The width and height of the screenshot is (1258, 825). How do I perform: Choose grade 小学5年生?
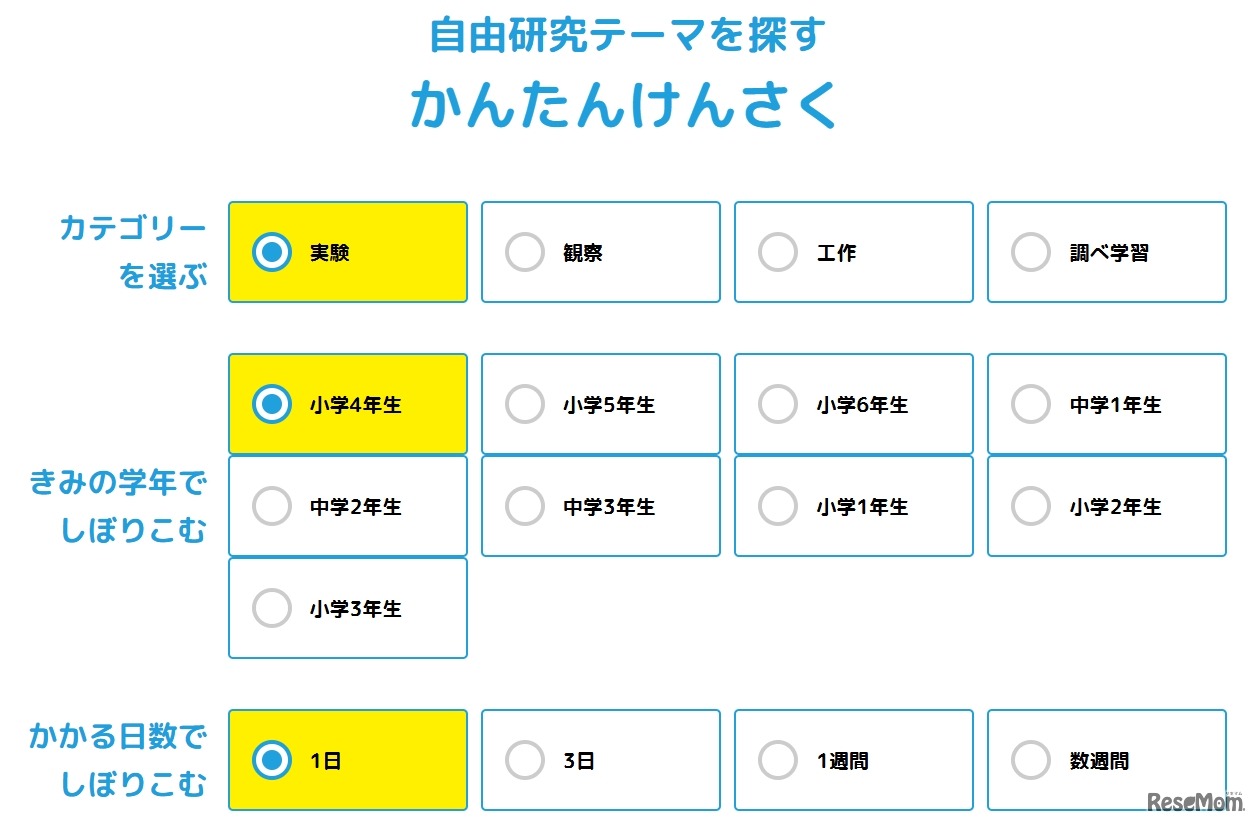pos(600,403)
